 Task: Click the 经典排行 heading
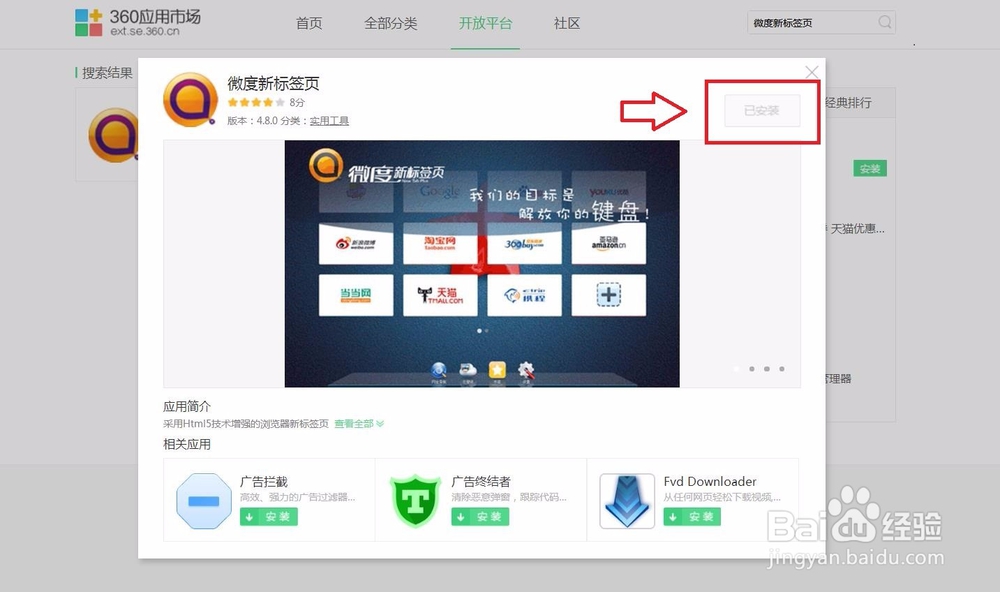coord(848,103)
